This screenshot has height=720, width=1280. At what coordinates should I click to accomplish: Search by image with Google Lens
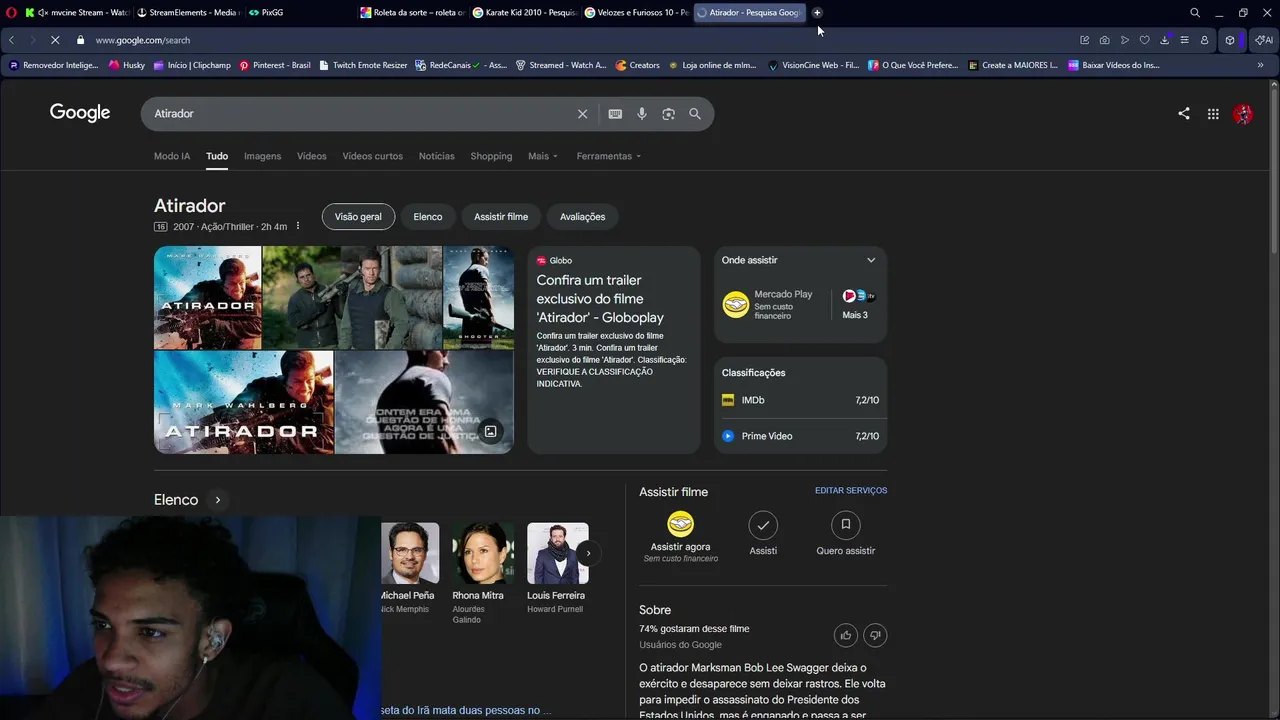click(x=668, y=114)
